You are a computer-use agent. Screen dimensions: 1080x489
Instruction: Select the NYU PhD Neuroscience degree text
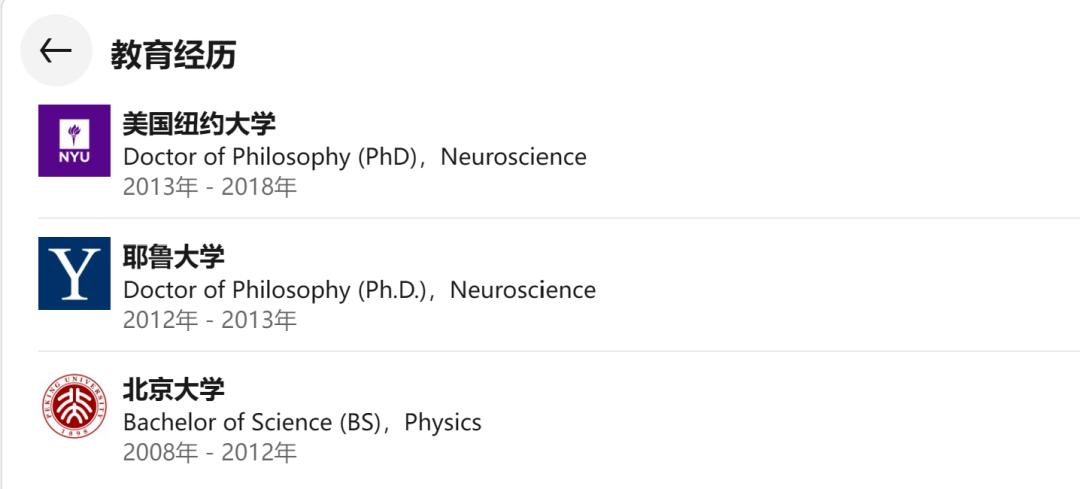point(354,157)
